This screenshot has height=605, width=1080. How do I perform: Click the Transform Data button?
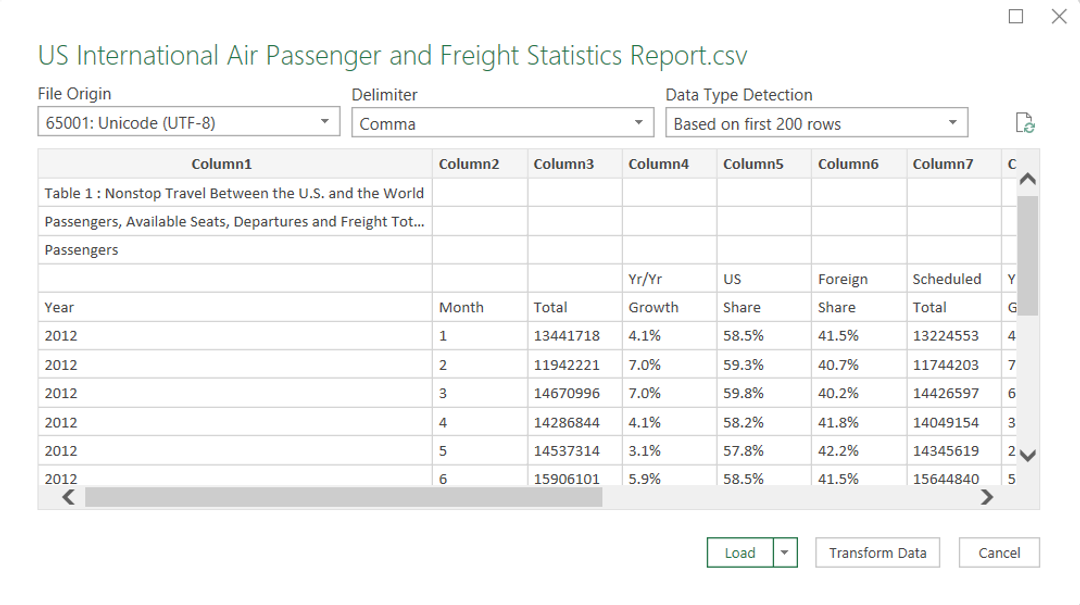[x=877, y=553]
